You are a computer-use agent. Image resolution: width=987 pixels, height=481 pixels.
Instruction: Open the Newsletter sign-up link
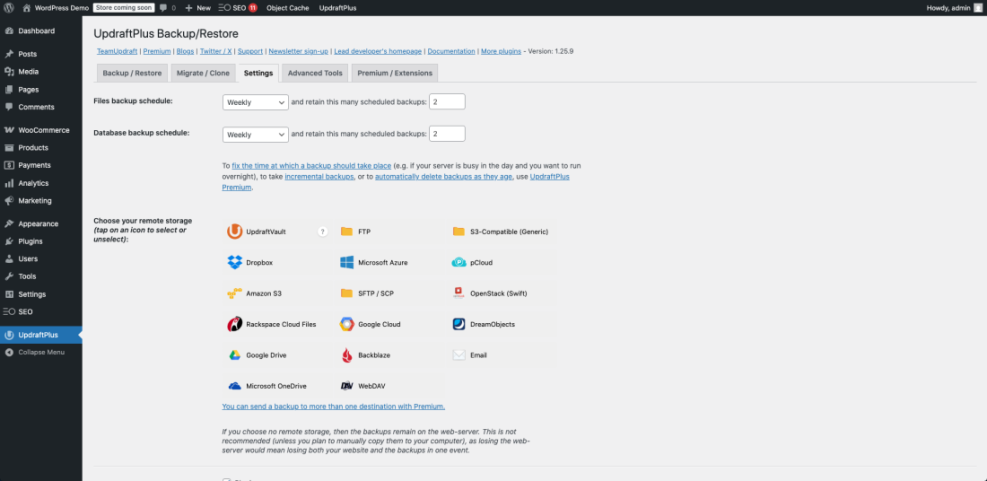298,51
